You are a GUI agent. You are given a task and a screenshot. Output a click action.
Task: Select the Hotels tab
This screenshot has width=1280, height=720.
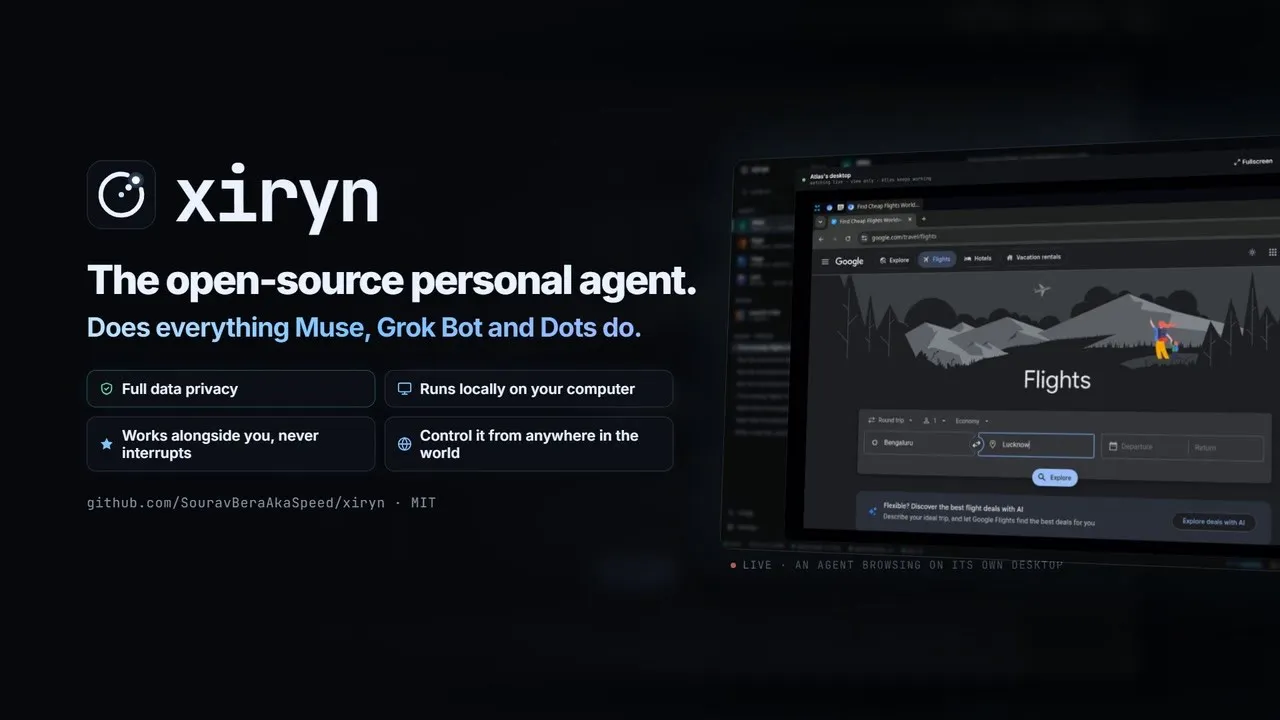978,258
